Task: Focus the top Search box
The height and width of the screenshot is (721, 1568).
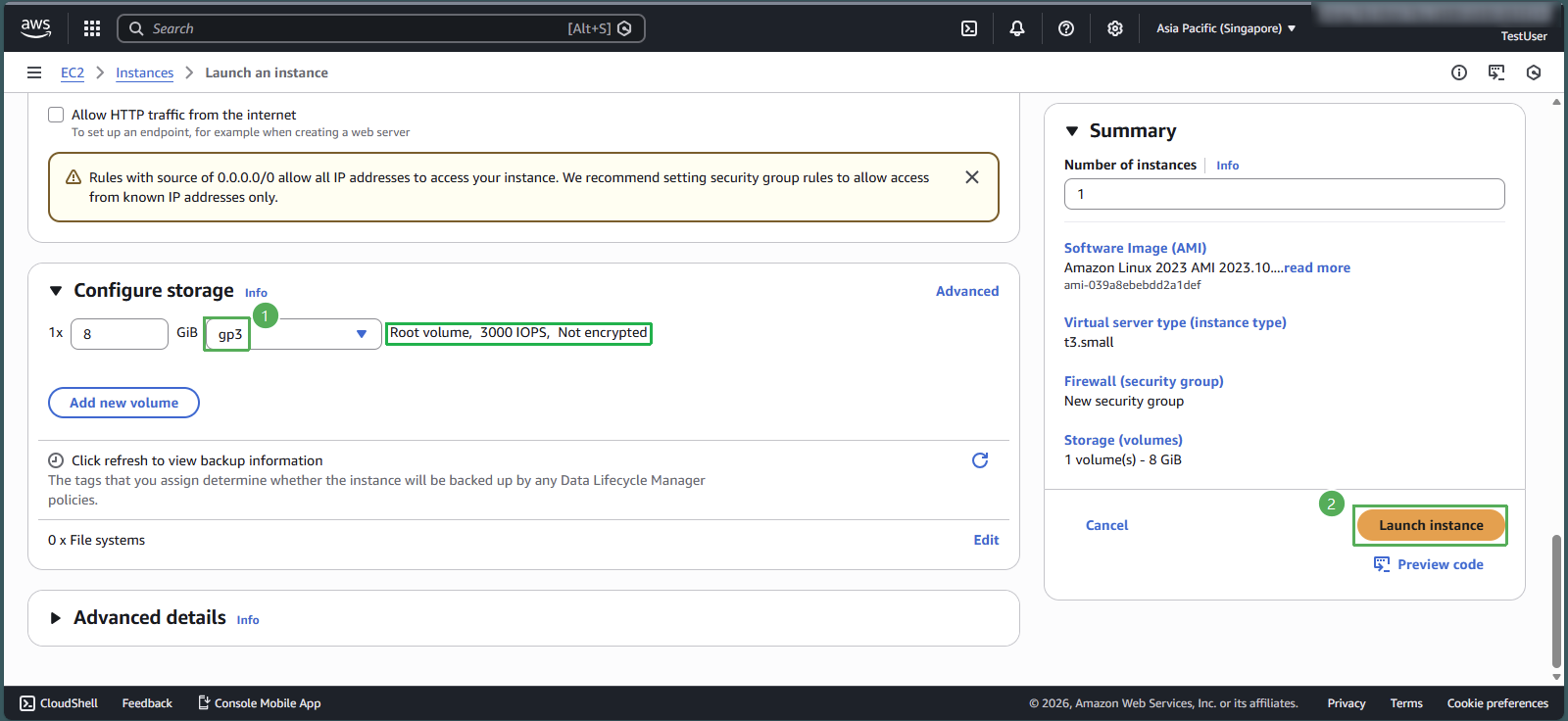Action: point(380,28)
